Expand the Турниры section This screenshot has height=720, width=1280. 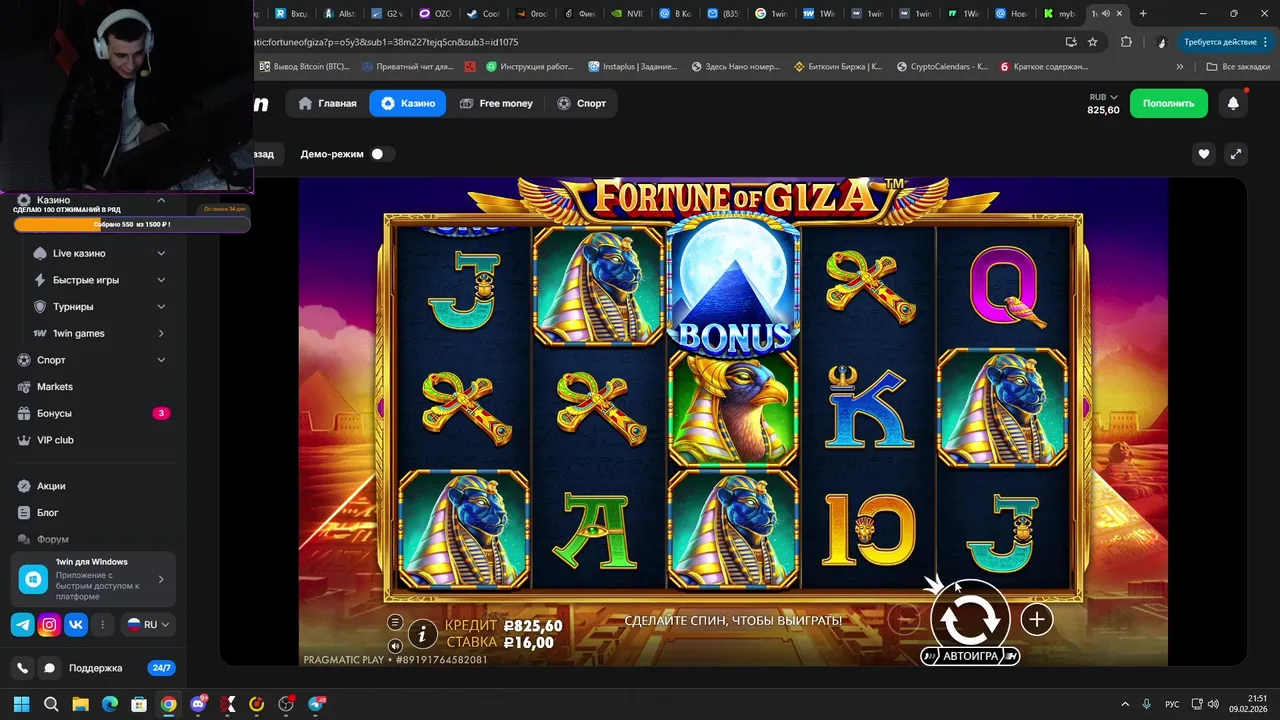pyautogui.click(x=161, y=307)
